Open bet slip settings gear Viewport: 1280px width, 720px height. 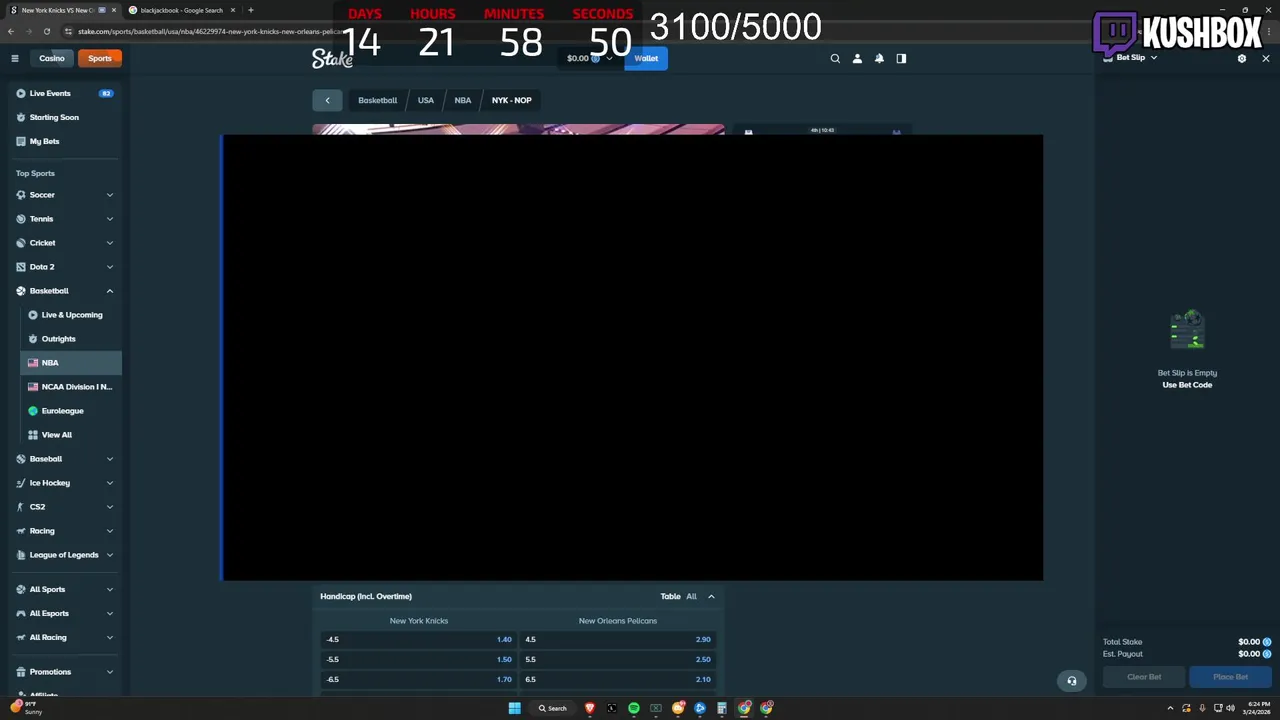pos(1242,58)
